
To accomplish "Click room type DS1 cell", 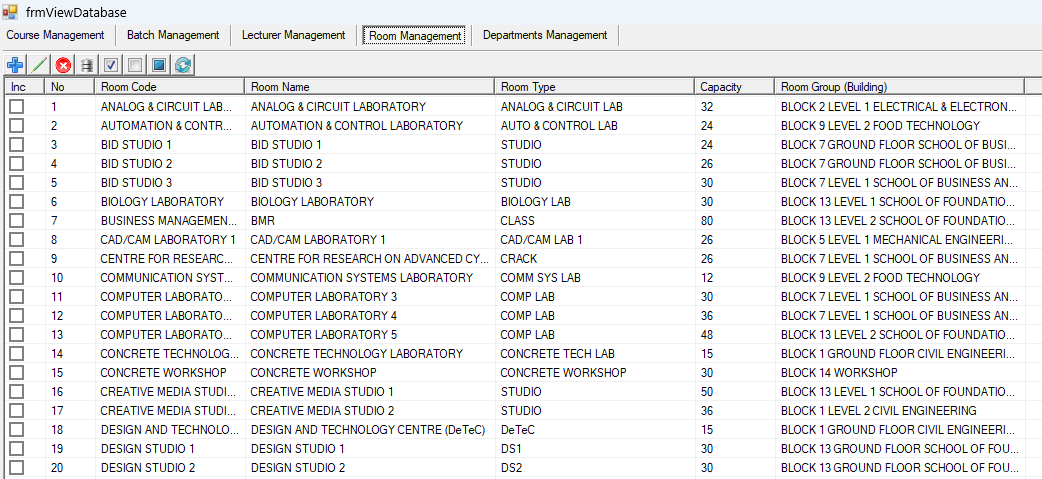I will (x=511, y=448).
